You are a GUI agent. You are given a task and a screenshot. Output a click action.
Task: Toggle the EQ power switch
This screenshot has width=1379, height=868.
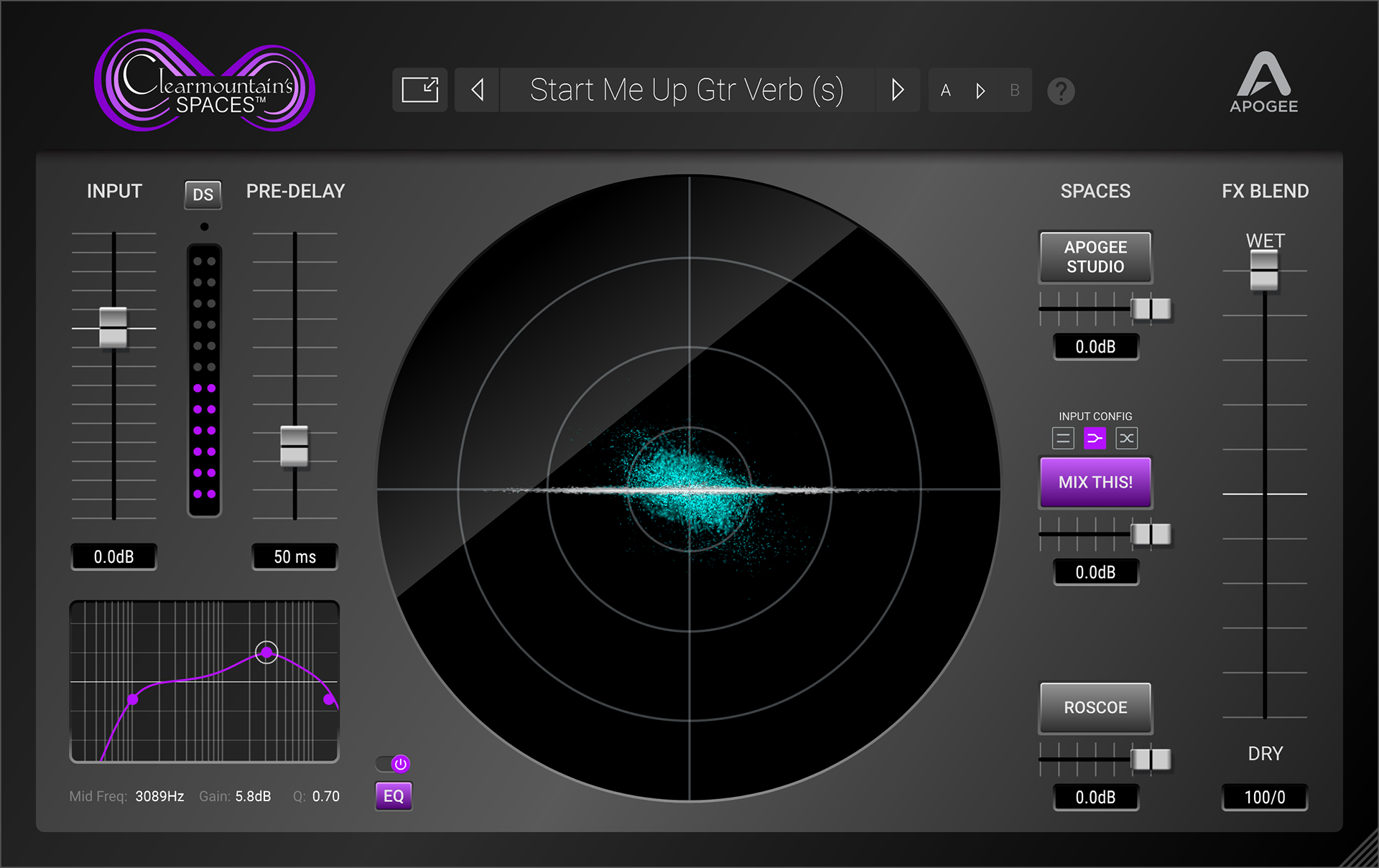394,764
